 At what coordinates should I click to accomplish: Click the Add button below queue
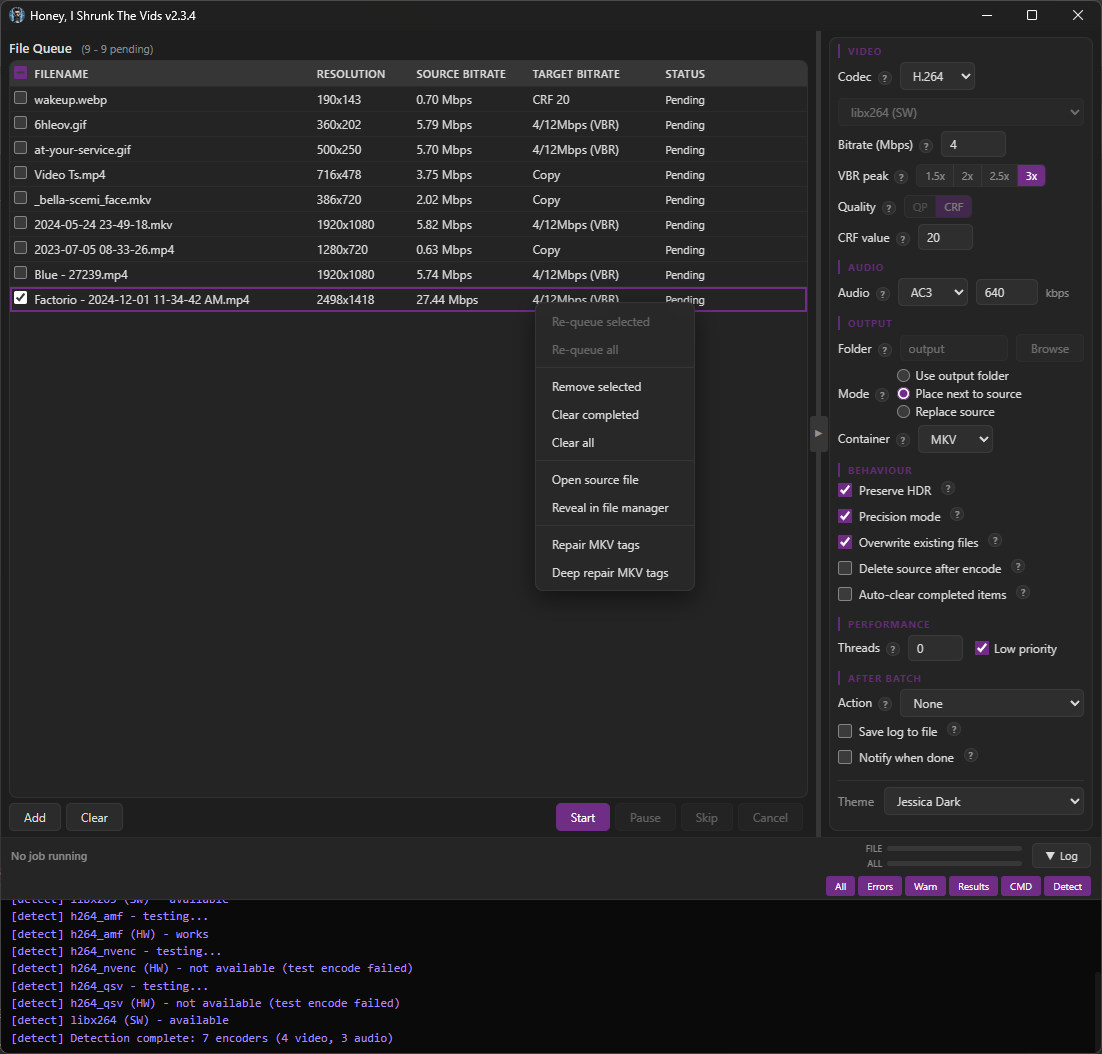pyautogui.click(x=35, y=817)
